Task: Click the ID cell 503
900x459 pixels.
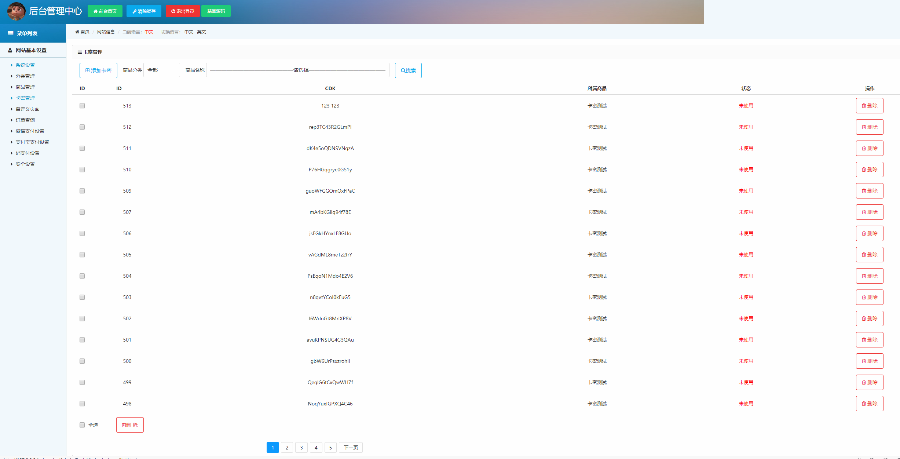Action: coord(127,297)
